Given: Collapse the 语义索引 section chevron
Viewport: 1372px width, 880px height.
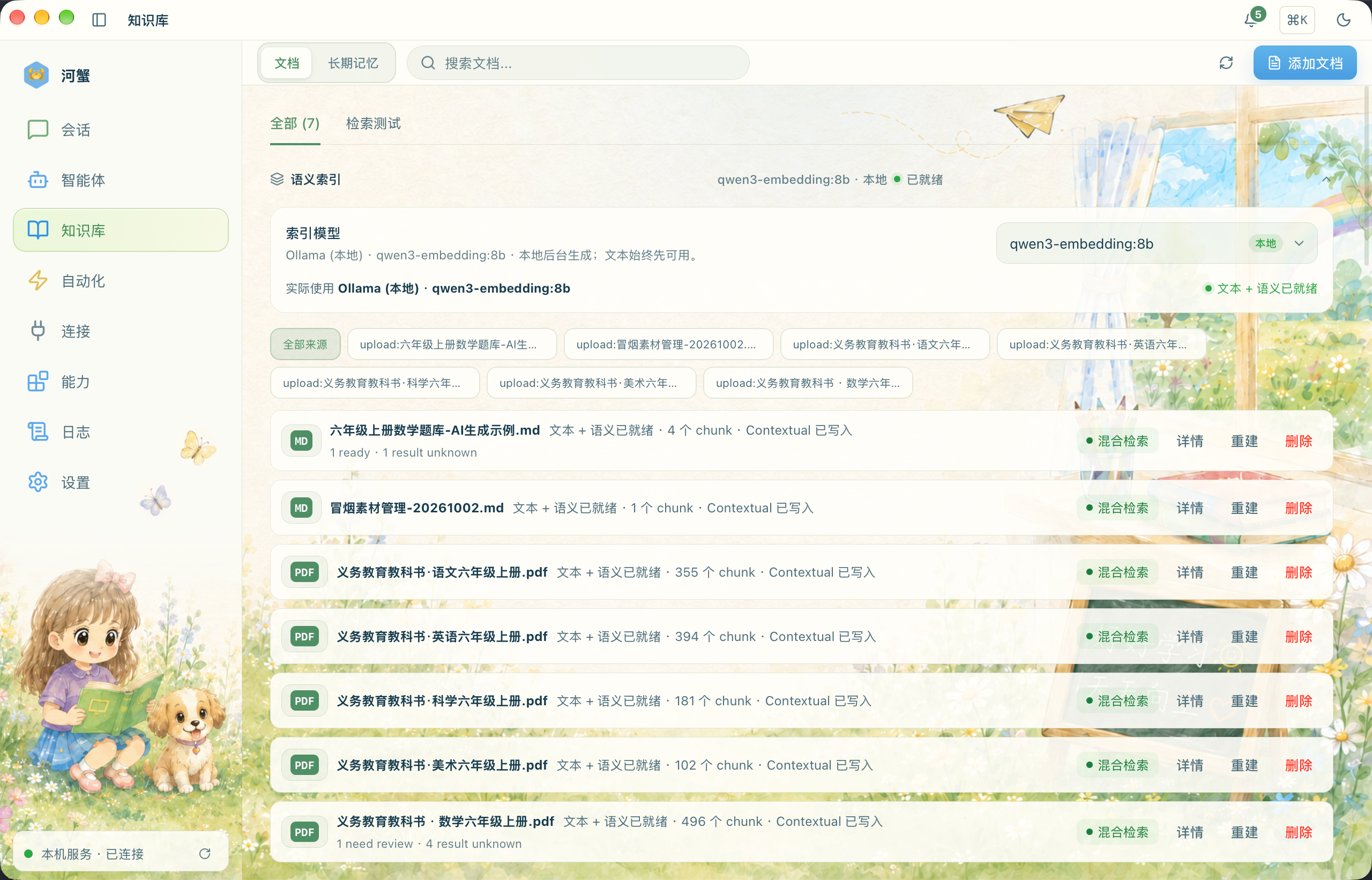Looking at the screenshot, I should coord(1326,180).
